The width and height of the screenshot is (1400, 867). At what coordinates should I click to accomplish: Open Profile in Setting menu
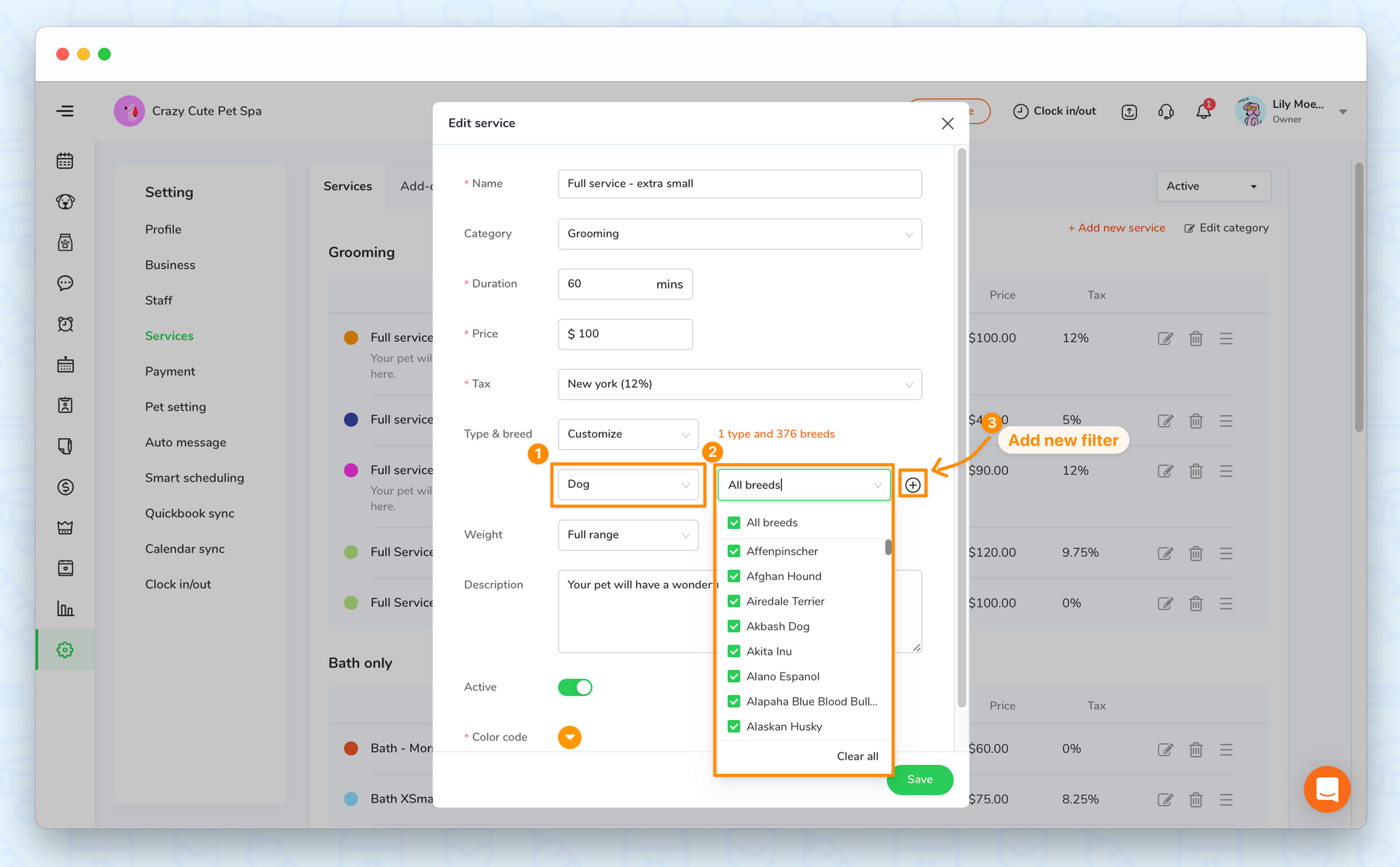(163, 230)
